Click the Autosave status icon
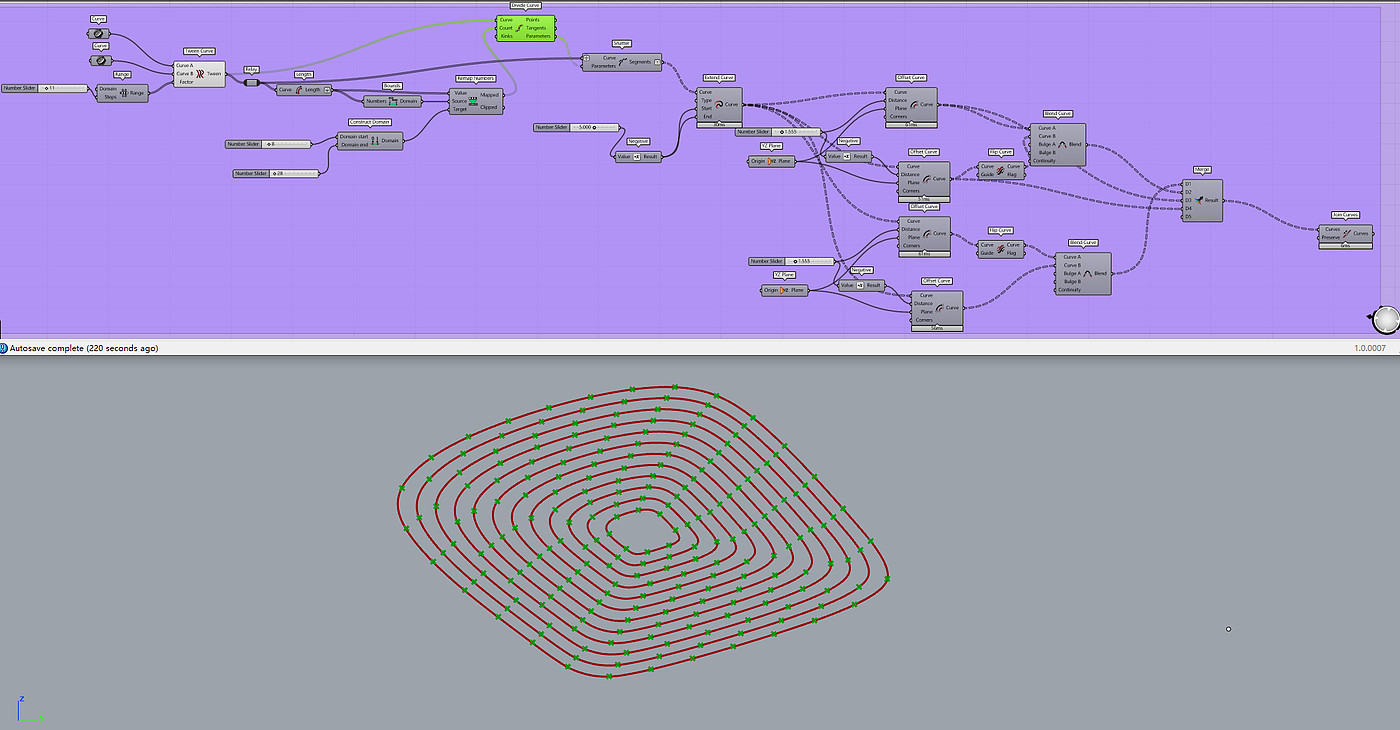This screenshot has height=730, width=1400. click(x=3, y=348)
